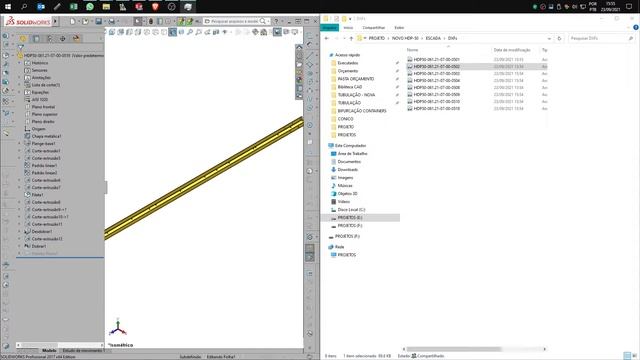Select Chapa metálica1 feature
This screenshot has height=360, width=640.
click(46, 136)
